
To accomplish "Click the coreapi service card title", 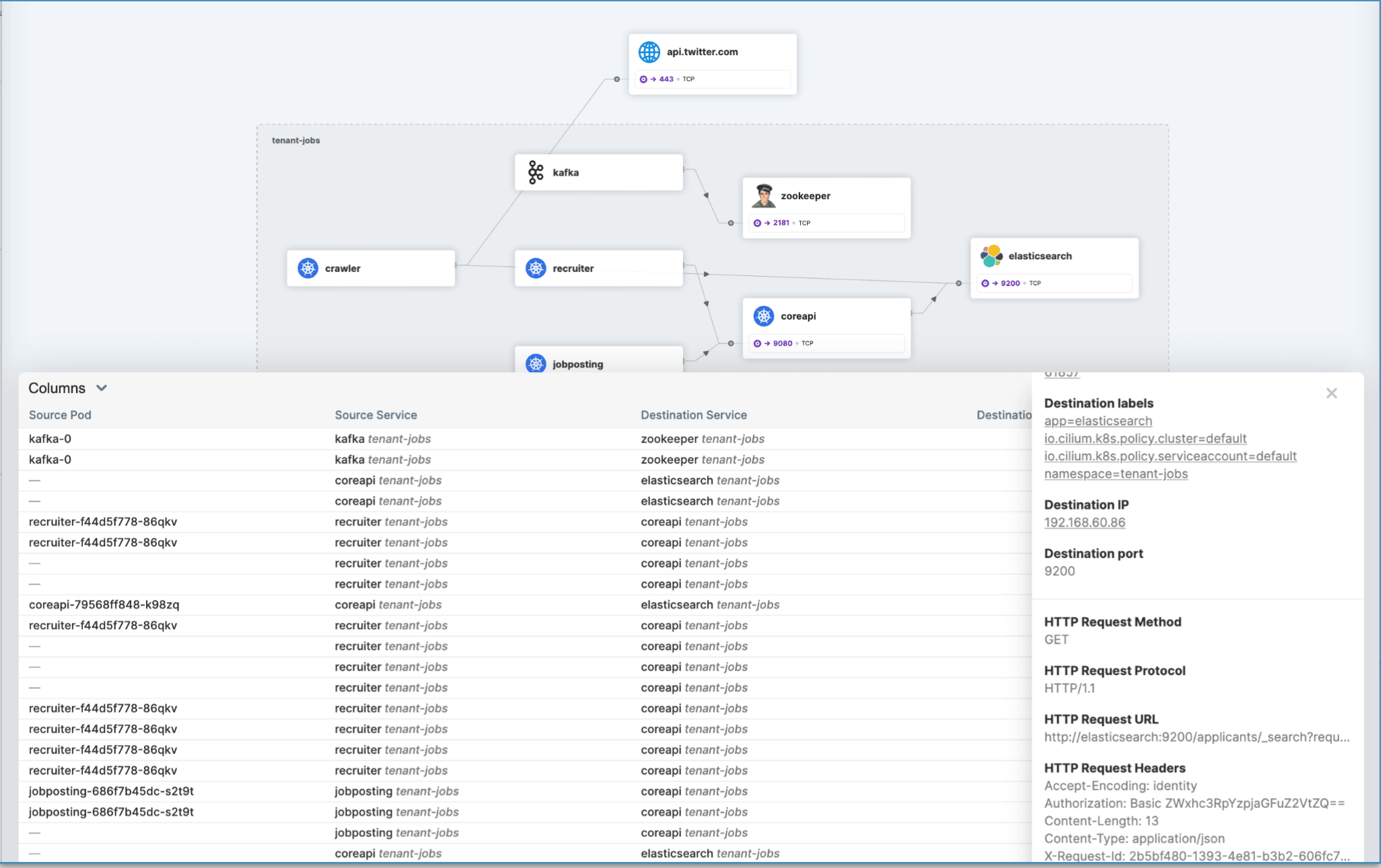I will (798, 316).
